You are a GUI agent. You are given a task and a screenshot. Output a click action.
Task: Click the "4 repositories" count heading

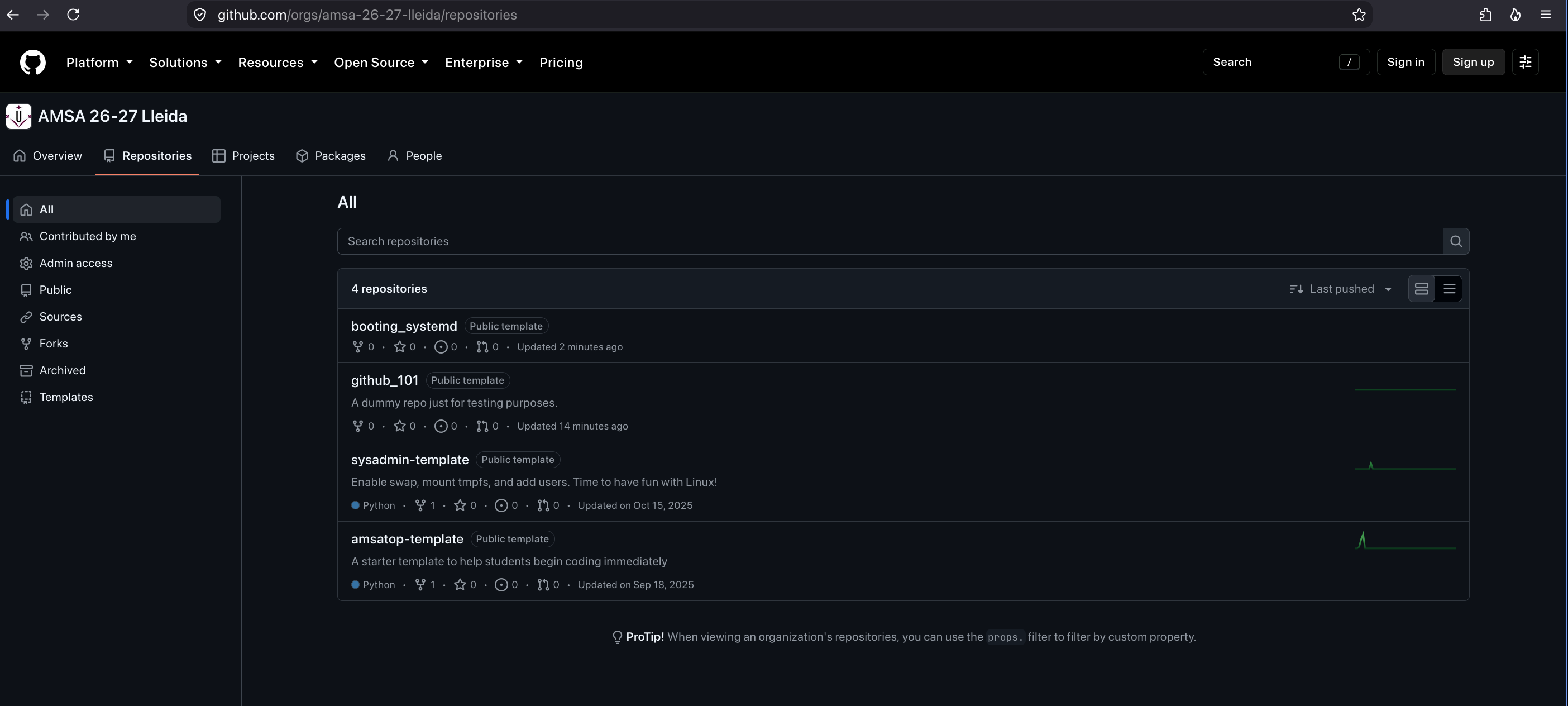(389, 288)
